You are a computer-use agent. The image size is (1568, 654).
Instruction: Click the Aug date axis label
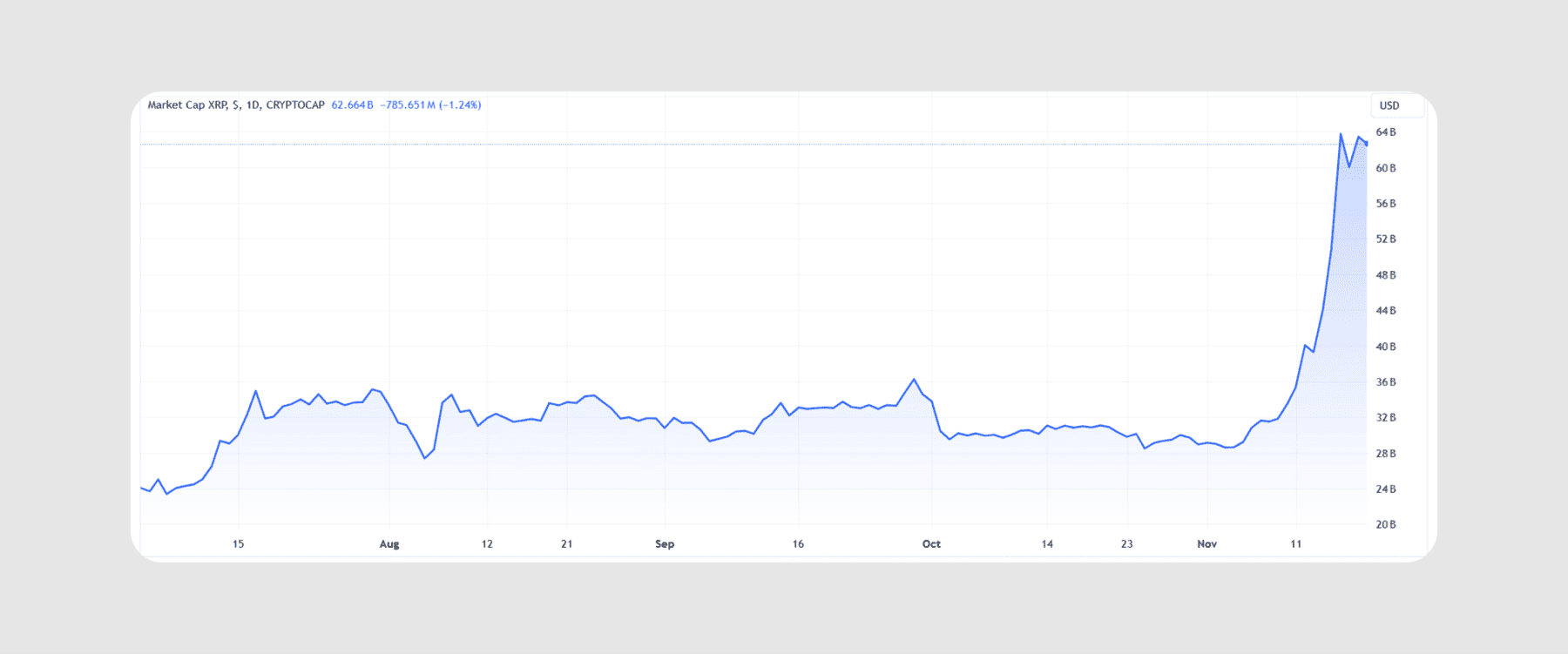click(389, 544)
